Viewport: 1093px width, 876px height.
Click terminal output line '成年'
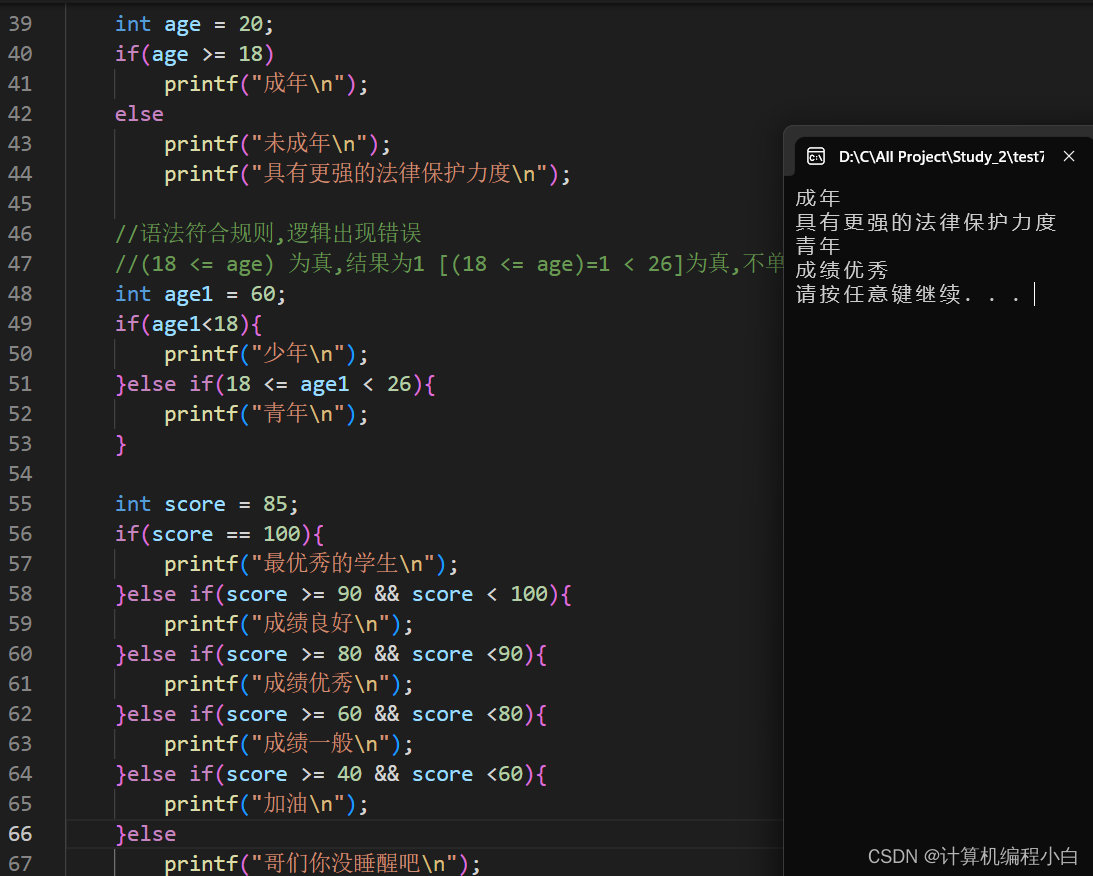(x=818, y=199)
